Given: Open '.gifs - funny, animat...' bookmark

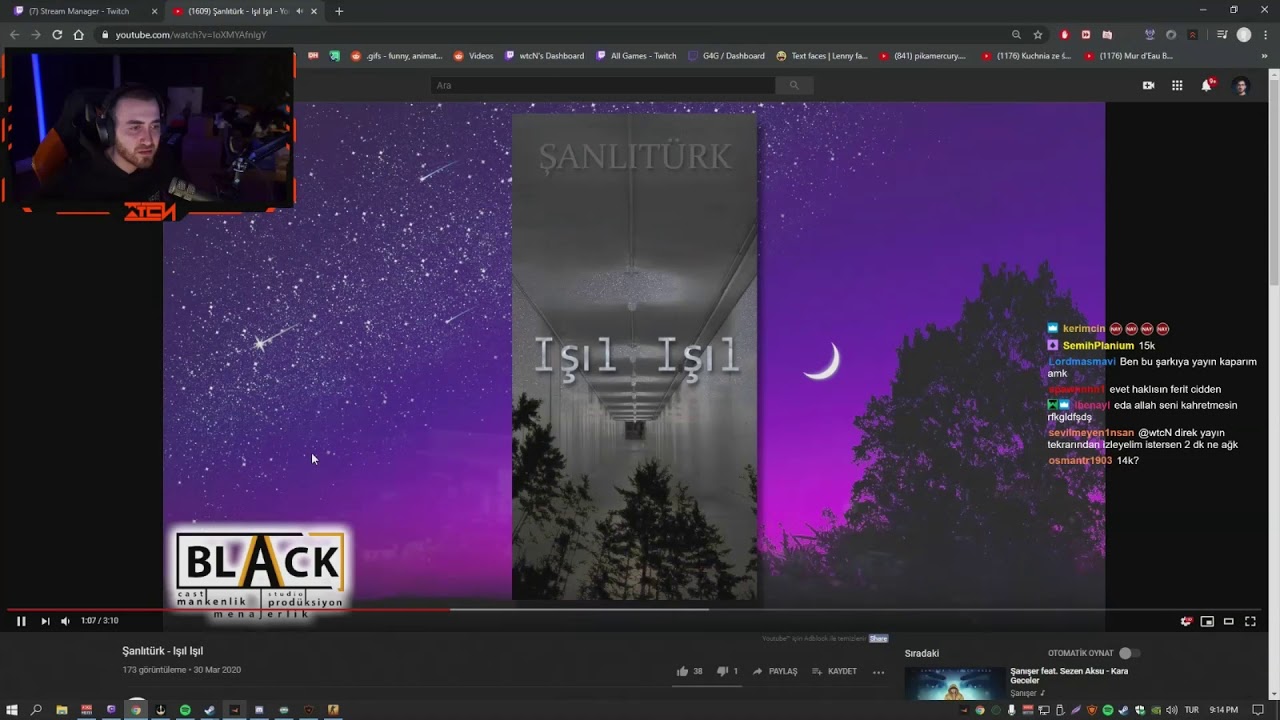Looking at the screenshot, I should [x=396, y=56].
